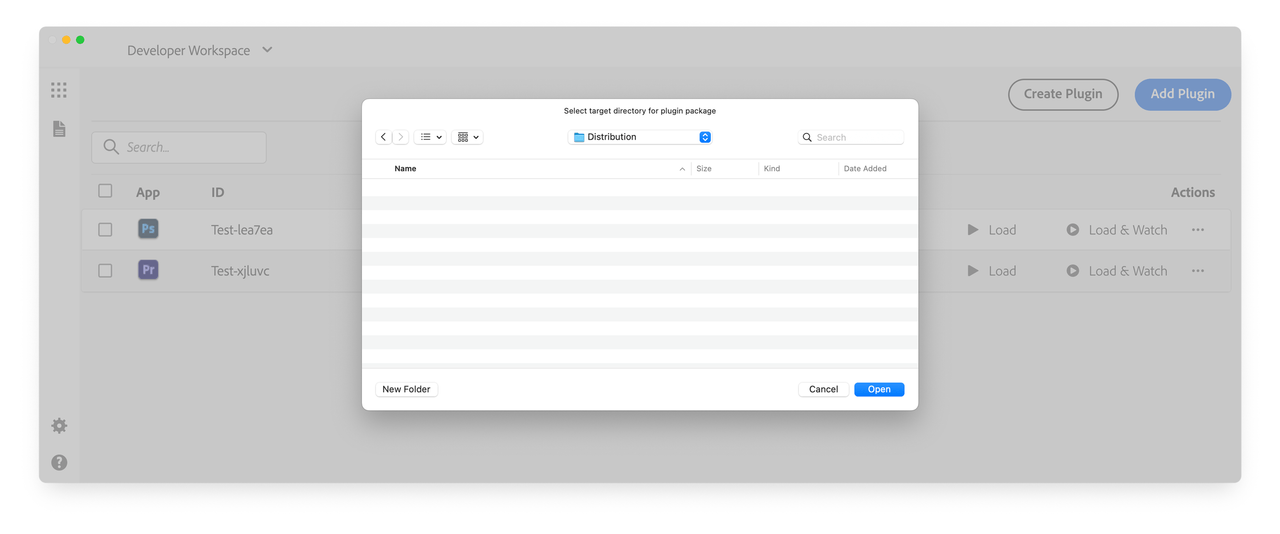Sort by Size column
Viewport: 1280px width, 534px height.
click(x=704, y=169)
